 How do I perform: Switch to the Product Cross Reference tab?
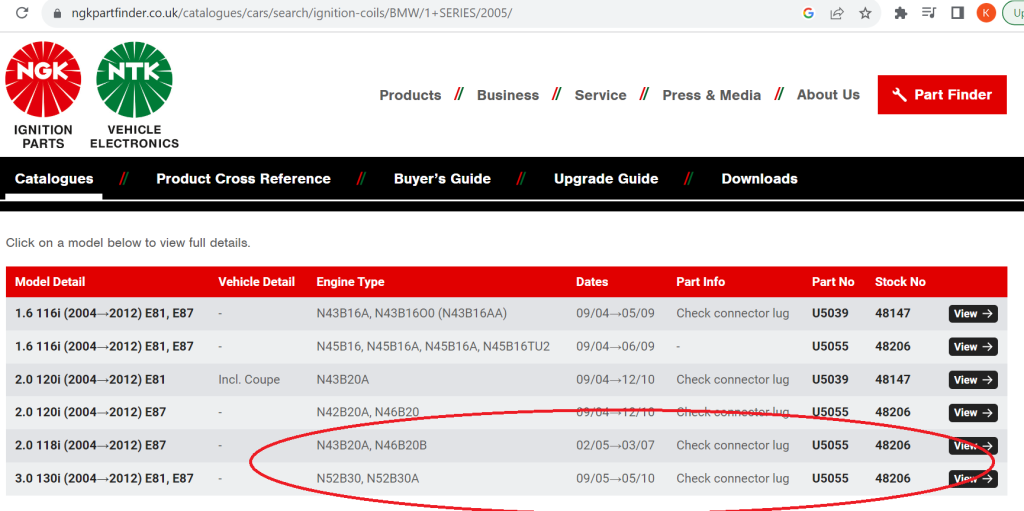[x=243, y=179]
